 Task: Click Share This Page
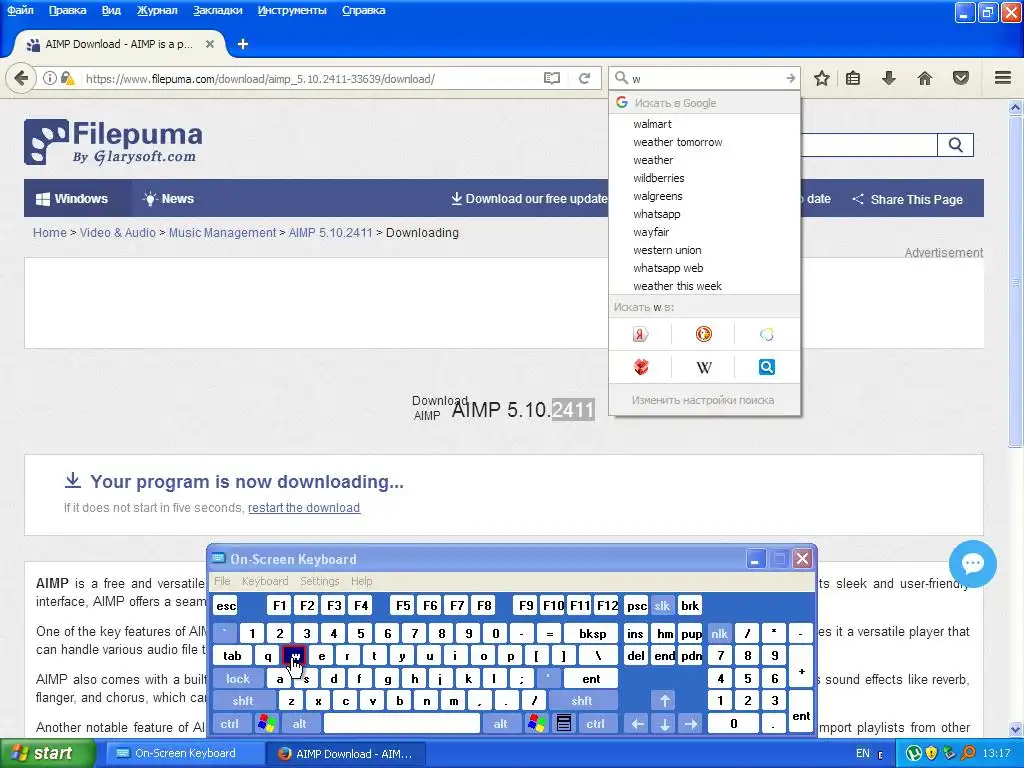[x=907, y=200]
